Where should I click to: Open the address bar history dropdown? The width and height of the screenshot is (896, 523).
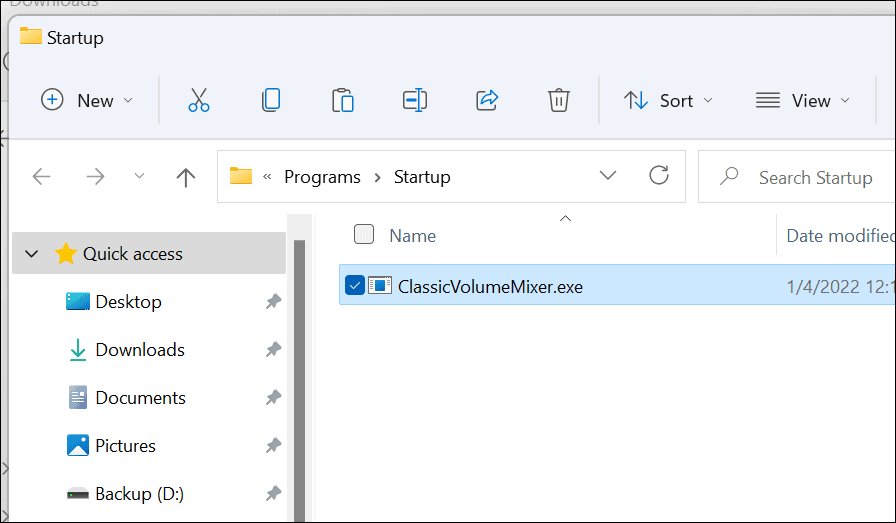point(607,176)
